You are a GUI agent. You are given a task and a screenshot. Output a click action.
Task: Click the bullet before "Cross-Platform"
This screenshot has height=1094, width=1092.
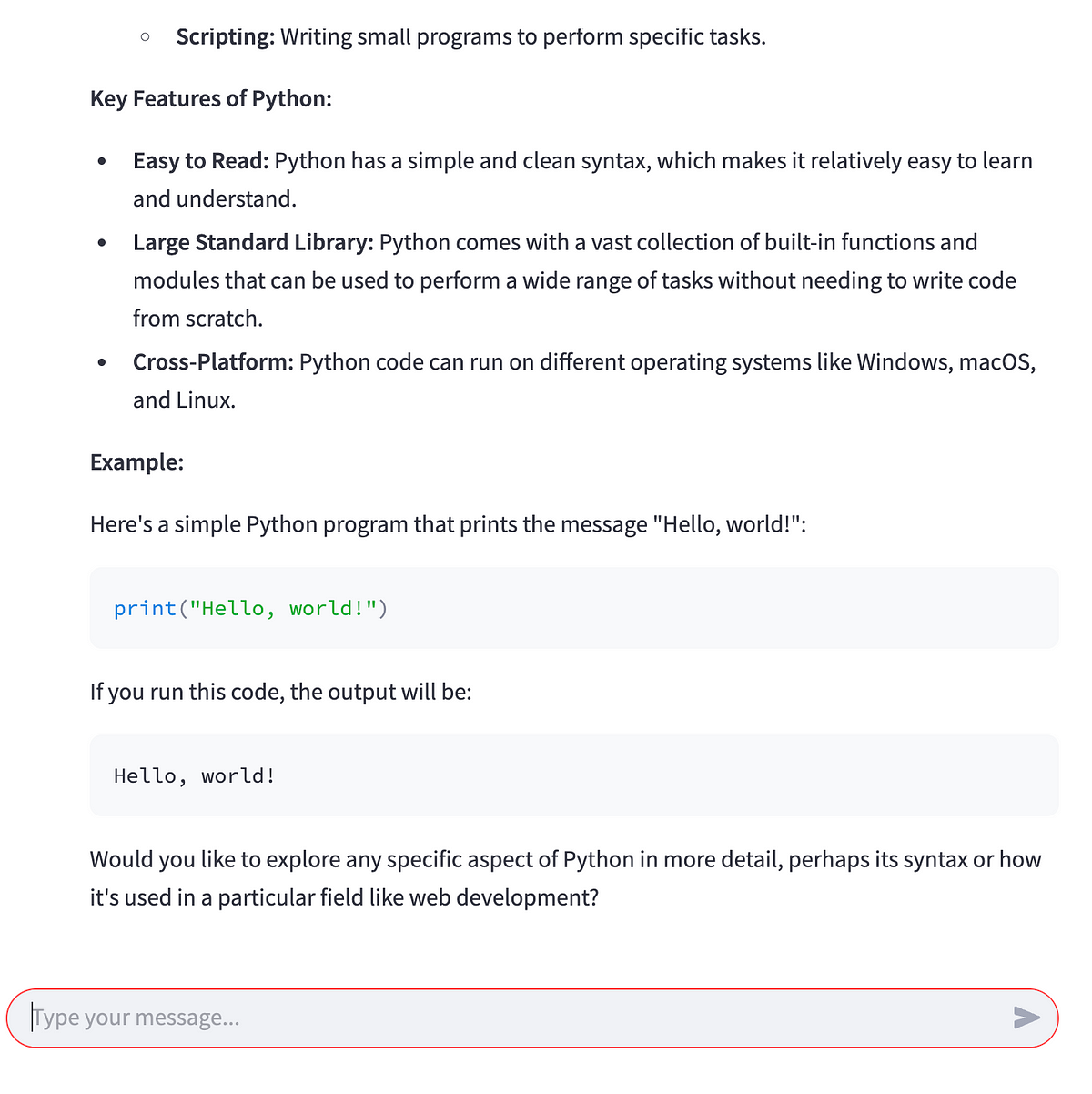pos(102,363)
